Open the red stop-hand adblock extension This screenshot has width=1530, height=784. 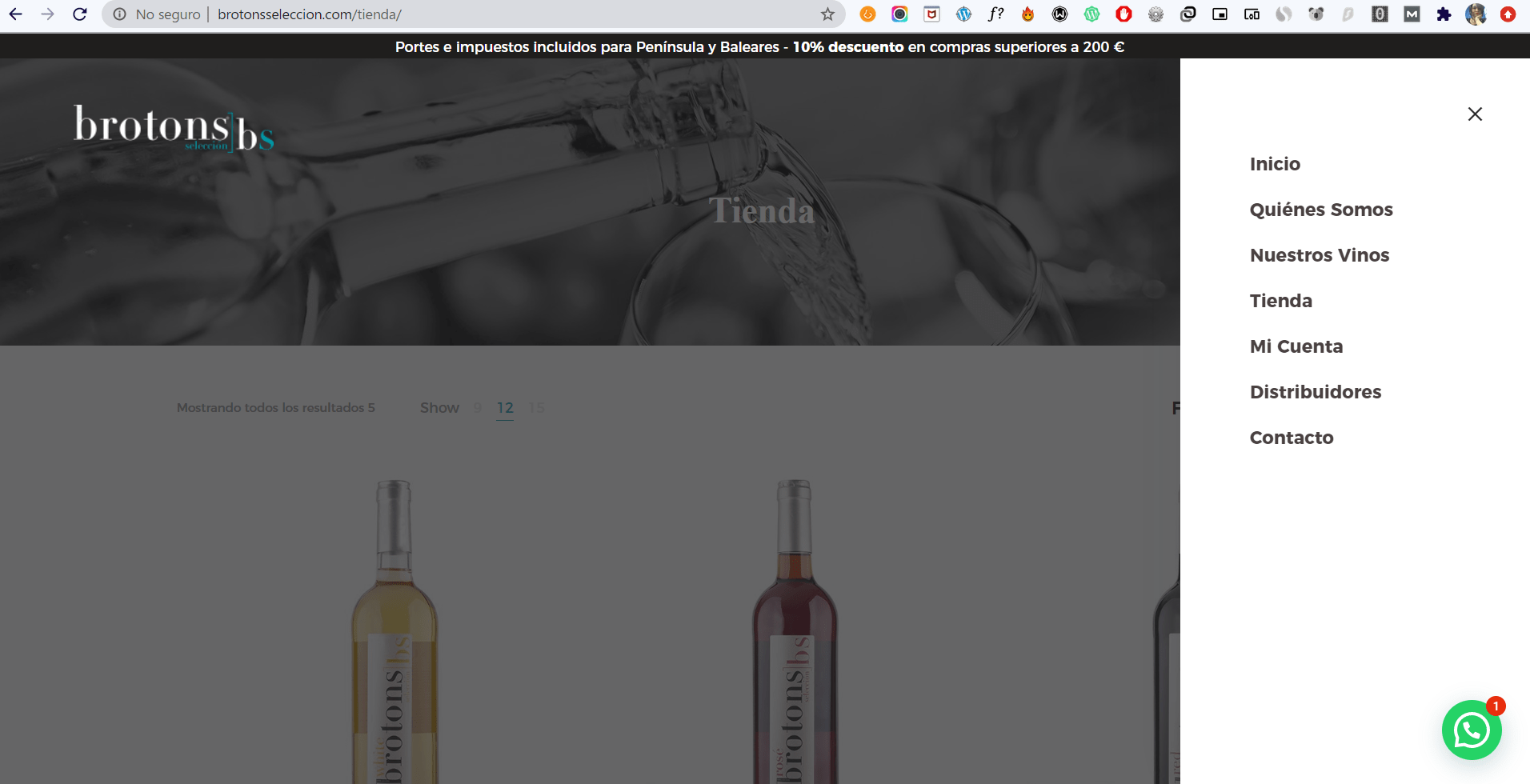pos(1123,14)
